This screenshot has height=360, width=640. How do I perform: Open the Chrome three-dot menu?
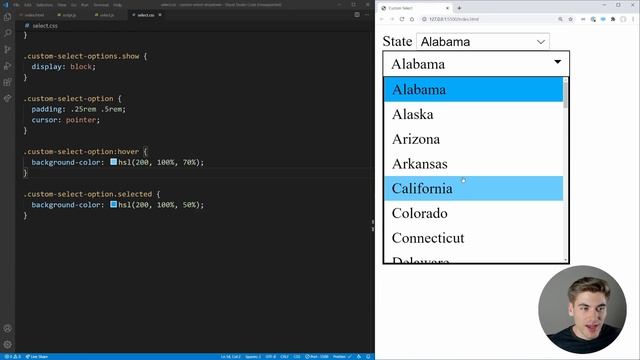[x=633, y=19]
